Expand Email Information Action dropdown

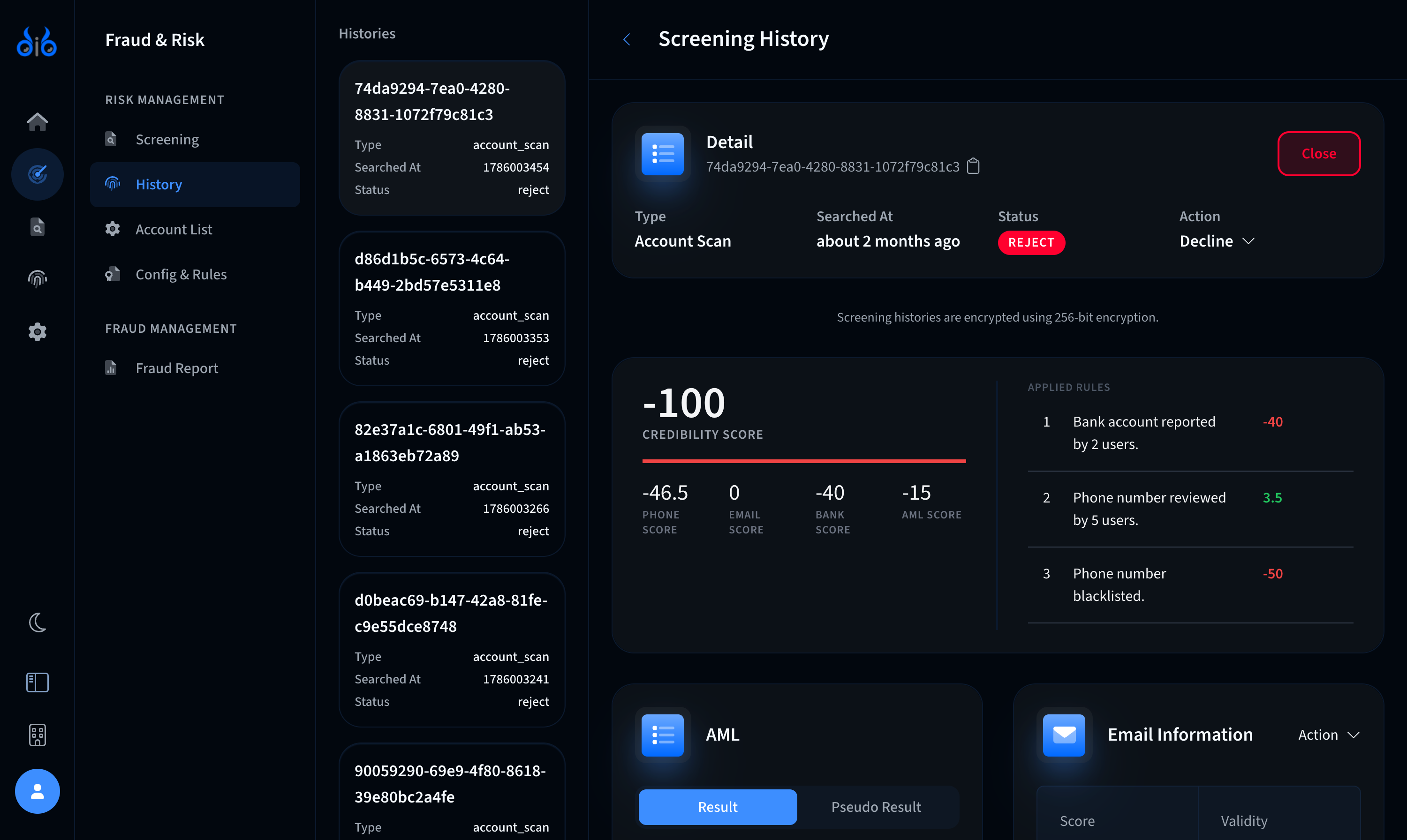click(x=1328, y=735)
